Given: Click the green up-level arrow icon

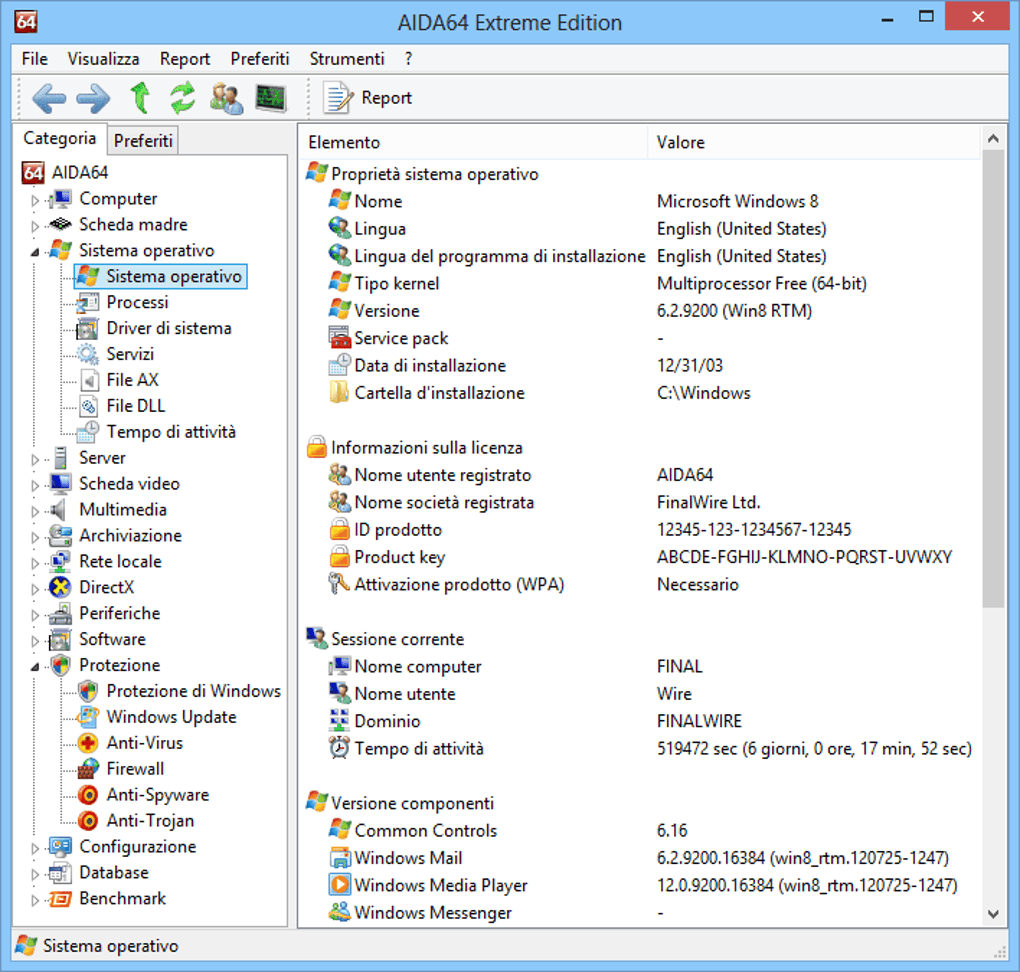Looking at the screenshot, I should point(140,98).
